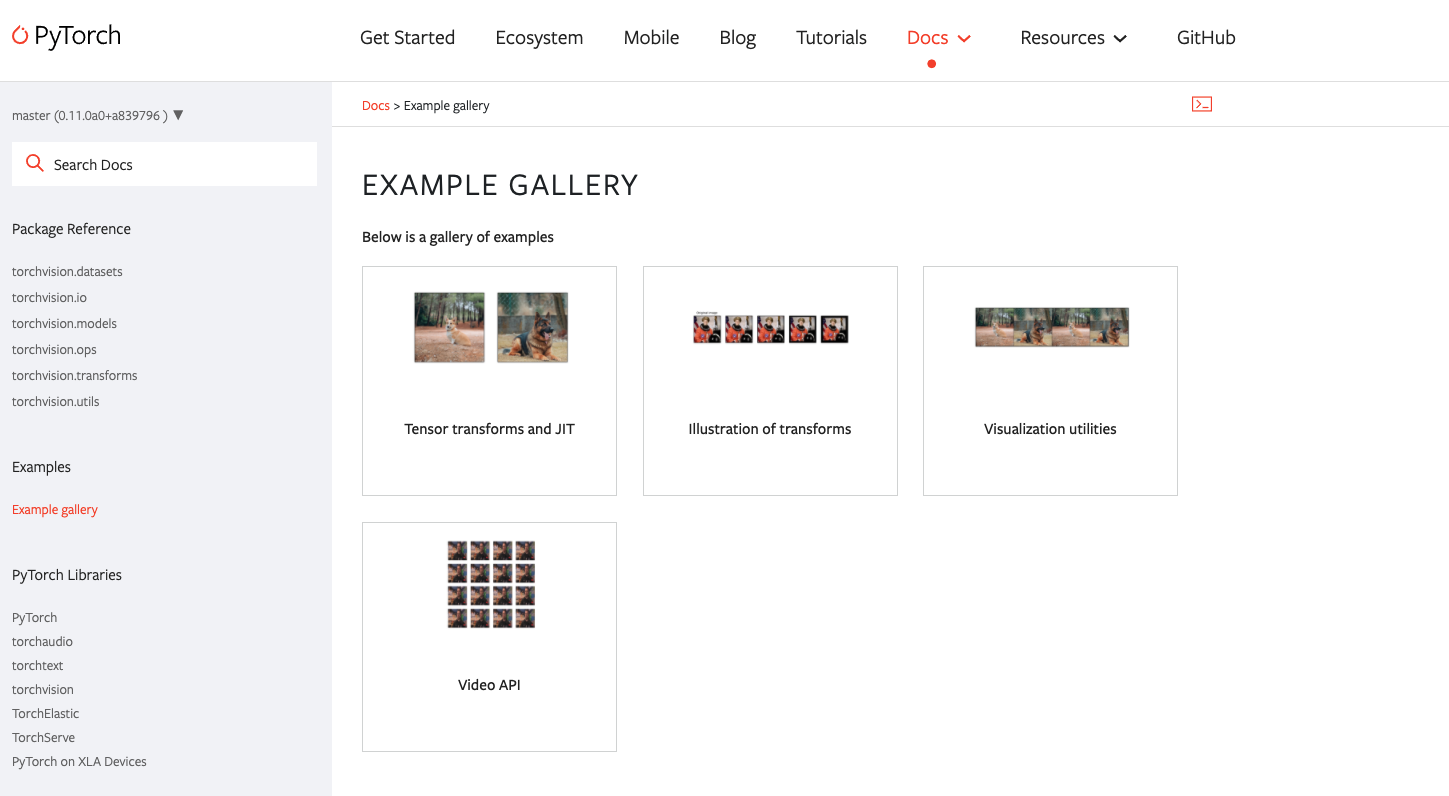Screen dimensions: 1449x796
Task: Open the torchaudio library link
Action: tap(42, 641)
